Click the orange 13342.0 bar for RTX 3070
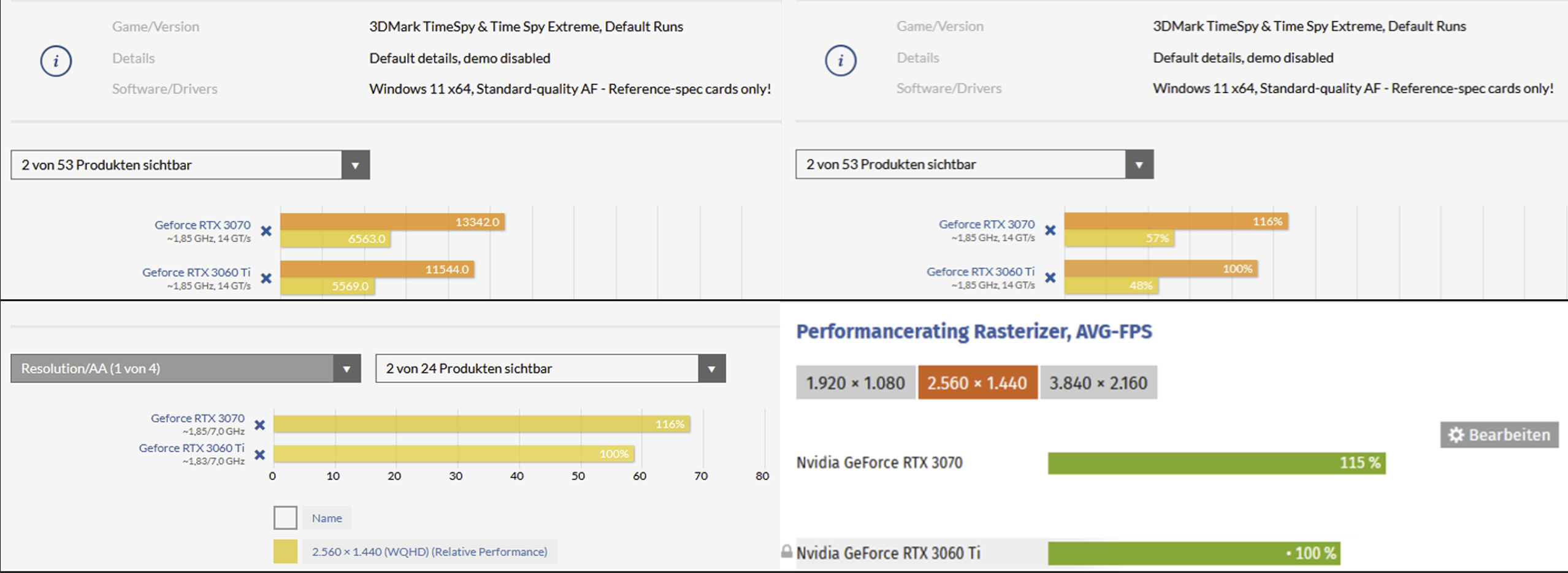The width and height of the screenshot is (1568, 573). (x=392, y=222)
